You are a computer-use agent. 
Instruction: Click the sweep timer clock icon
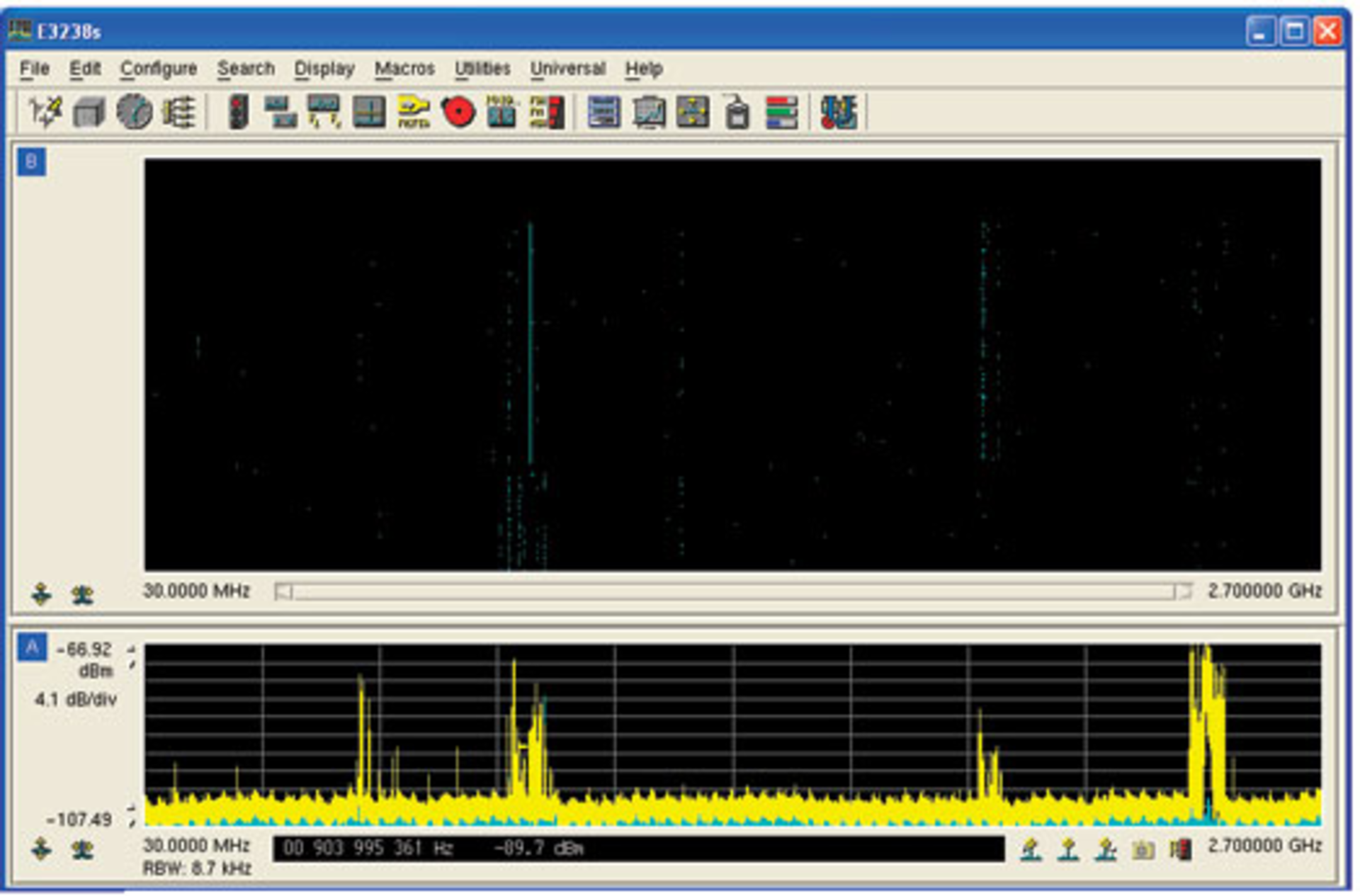pos(136,110)
